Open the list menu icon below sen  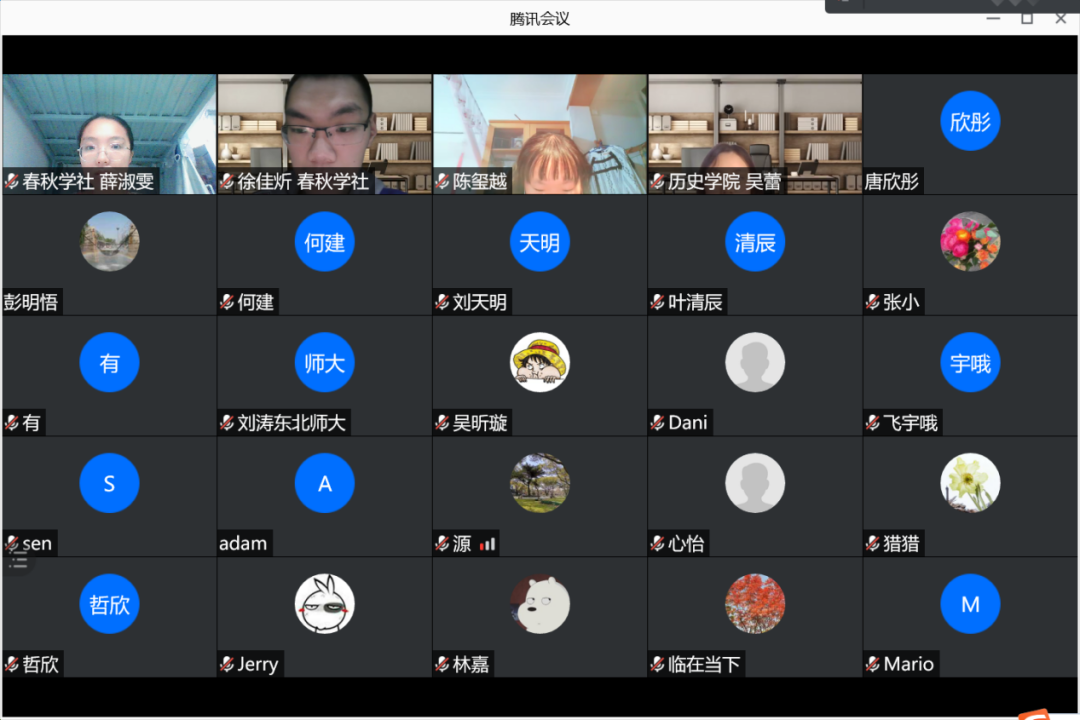point(19,560)
